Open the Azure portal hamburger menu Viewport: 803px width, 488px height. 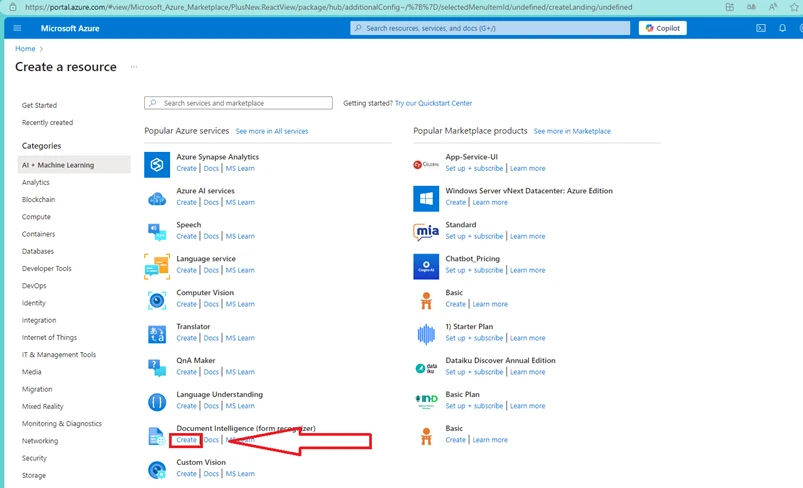(17, 28)
